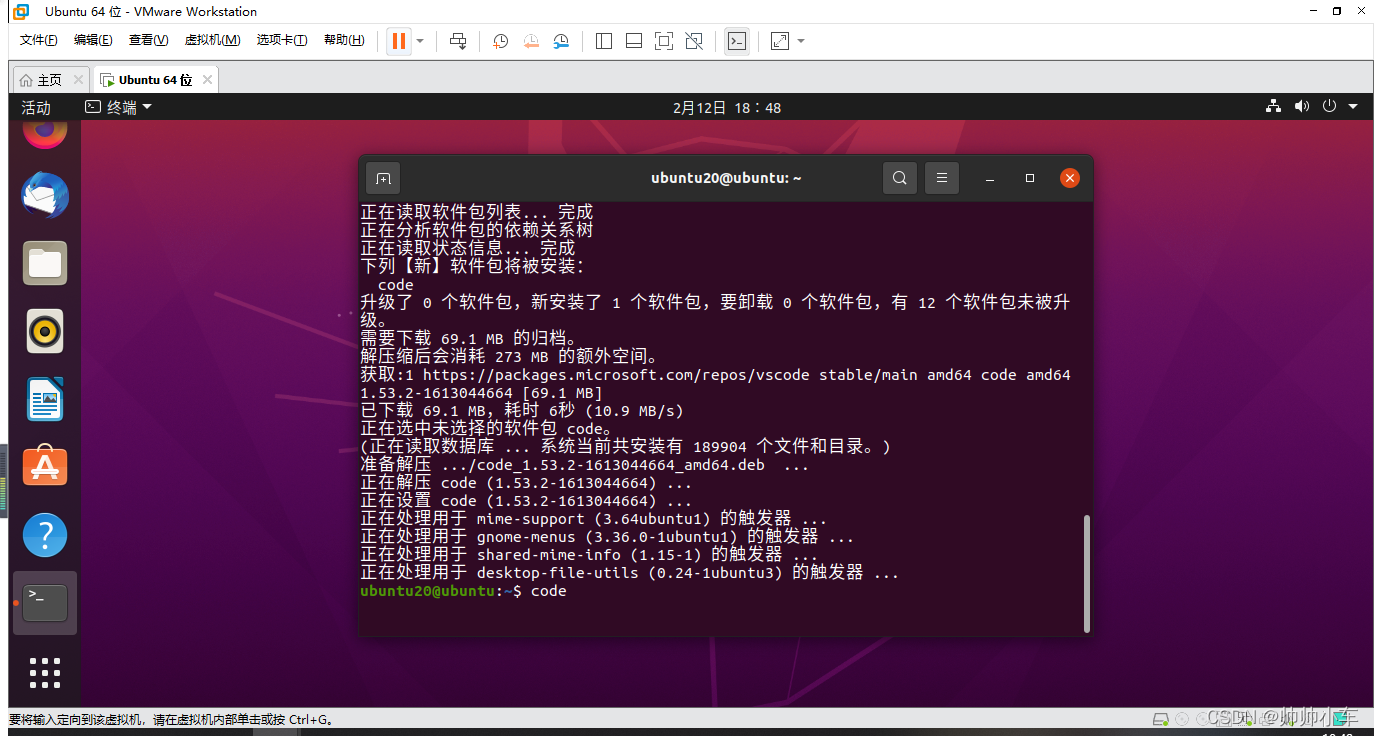Open the 活动 activities overview
1374x736 pixels.
click(x=36, y=107)
